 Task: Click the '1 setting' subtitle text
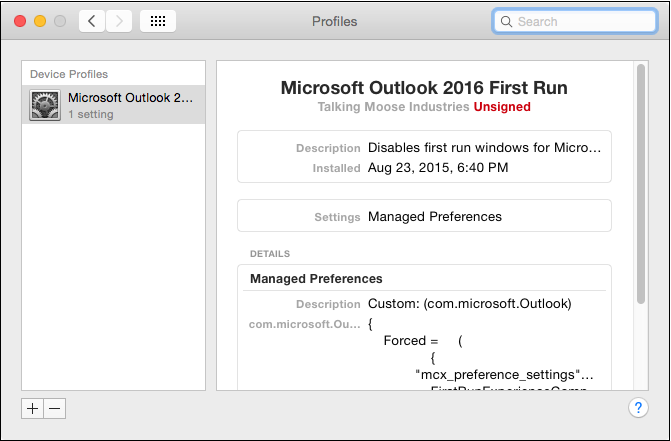(91, 114)
